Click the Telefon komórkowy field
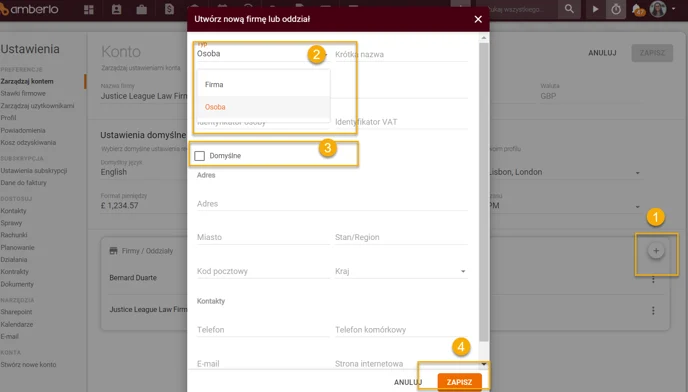Screen dimensions: 688x392 pos(401,330)
